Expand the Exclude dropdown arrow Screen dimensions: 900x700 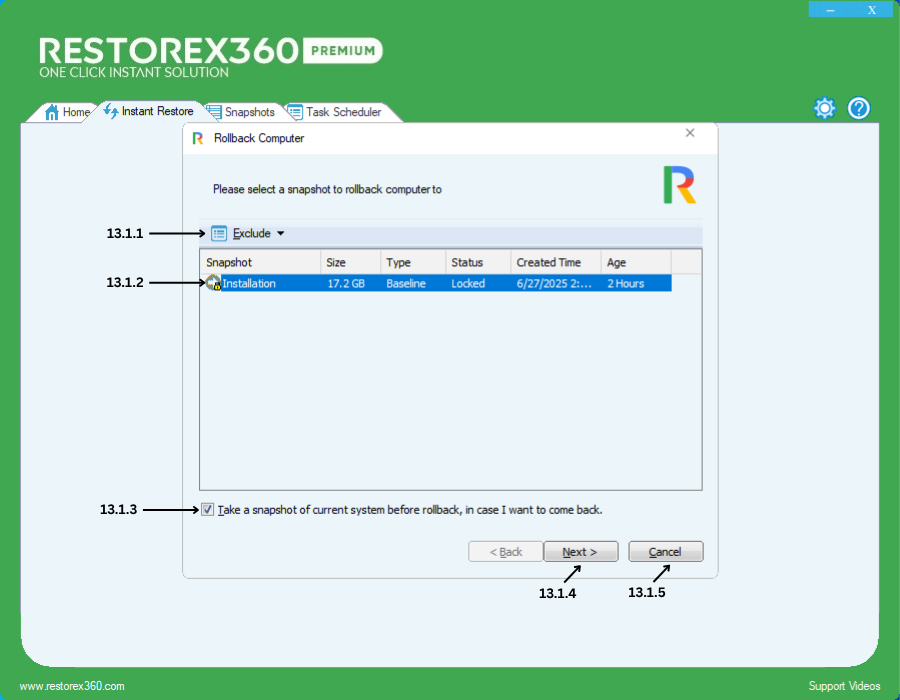280,233
